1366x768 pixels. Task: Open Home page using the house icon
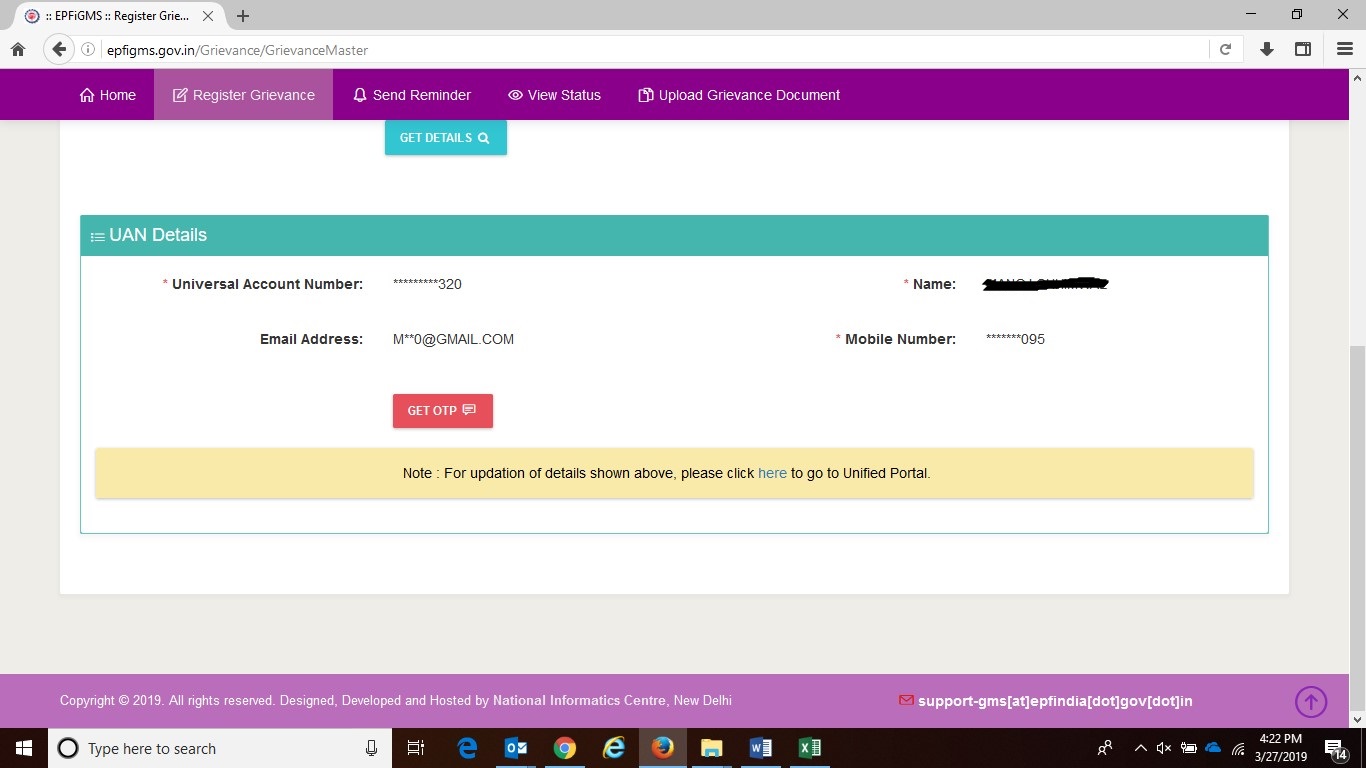tap(85, 94)
